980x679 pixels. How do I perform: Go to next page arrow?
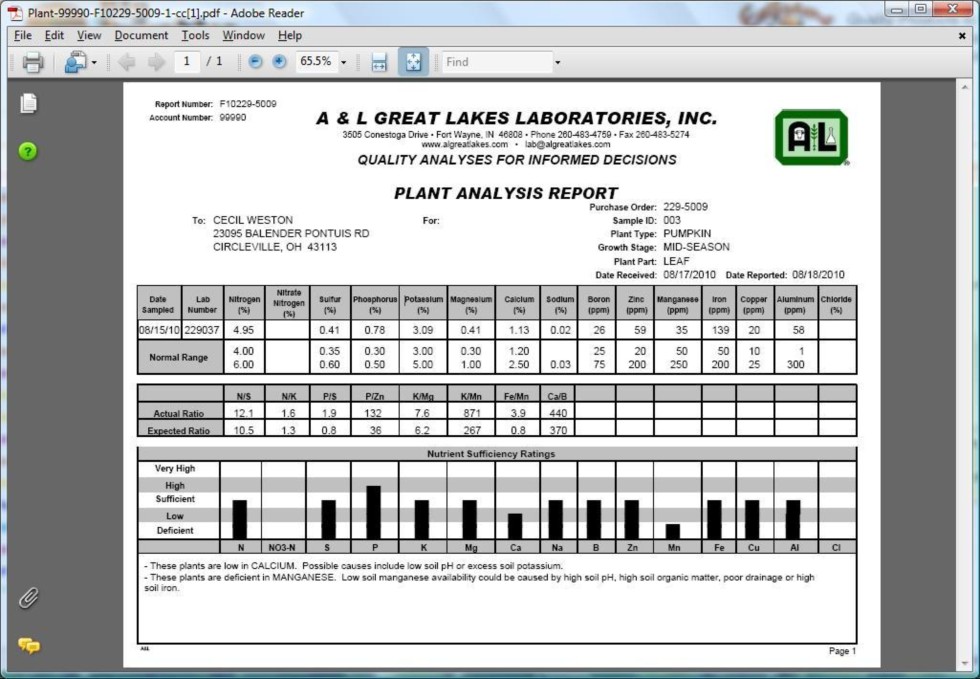(156, 62)
